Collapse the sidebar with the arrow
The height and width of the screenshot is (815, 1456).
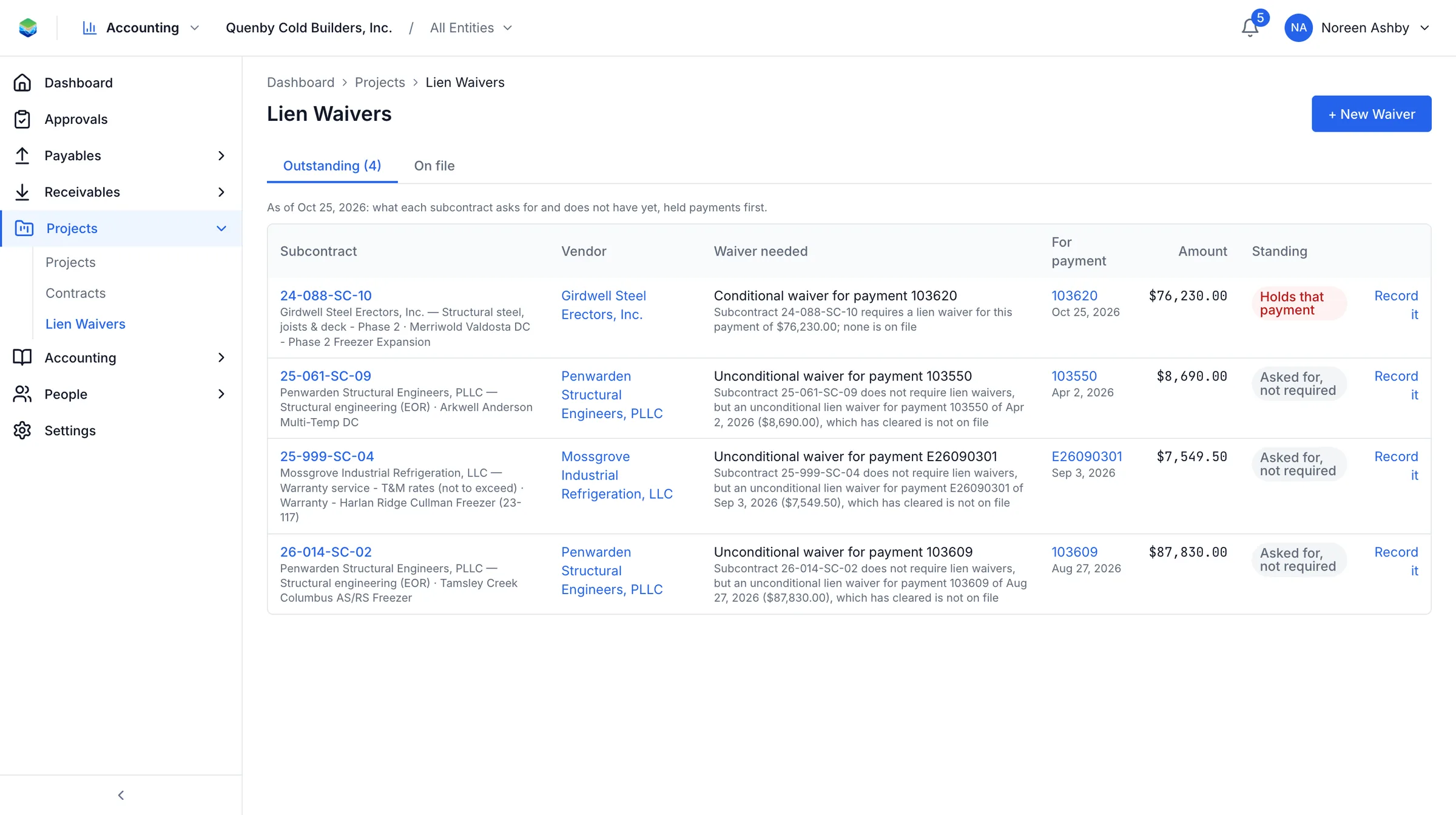point(121,795)
